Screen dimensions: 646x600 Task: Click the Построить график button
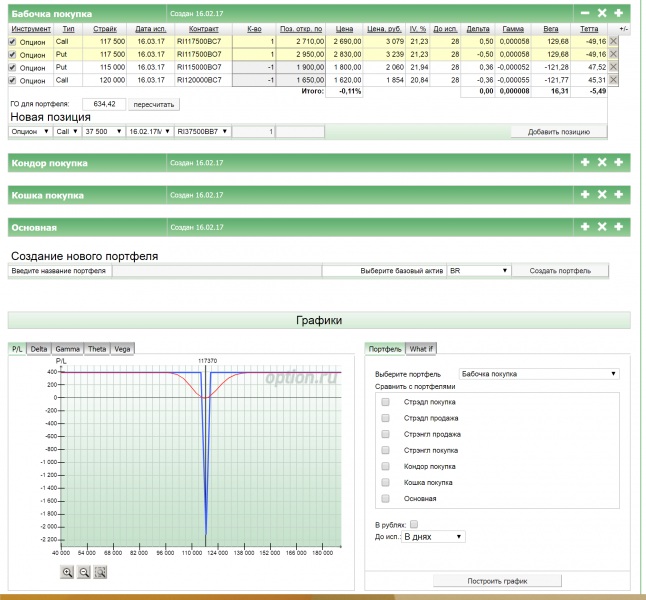(x=497, y=581)
